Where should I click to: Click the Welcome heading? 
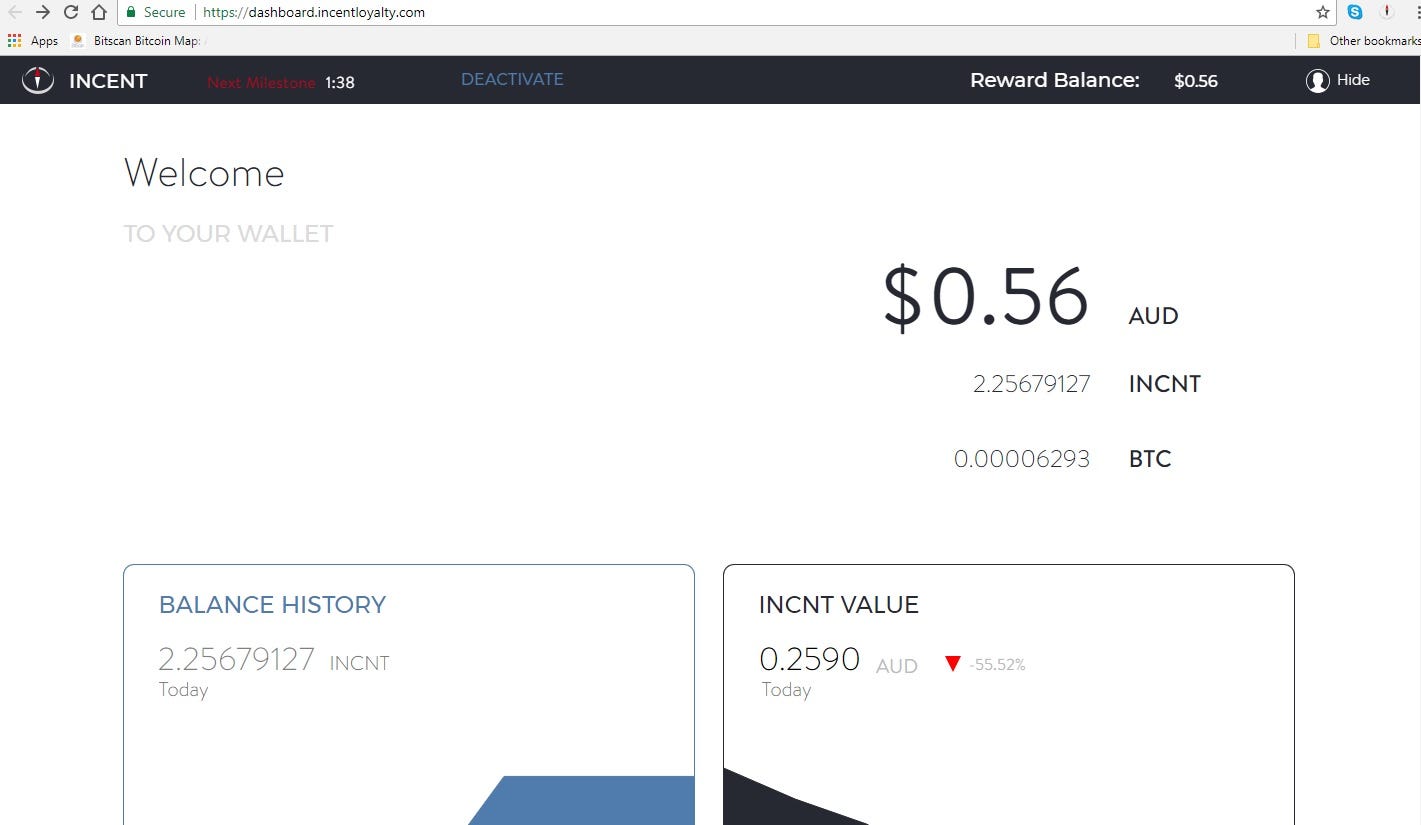(204, 173)
